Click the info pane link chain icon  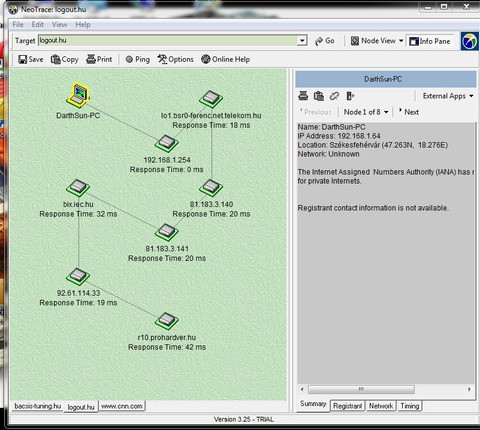coord(334,96)
